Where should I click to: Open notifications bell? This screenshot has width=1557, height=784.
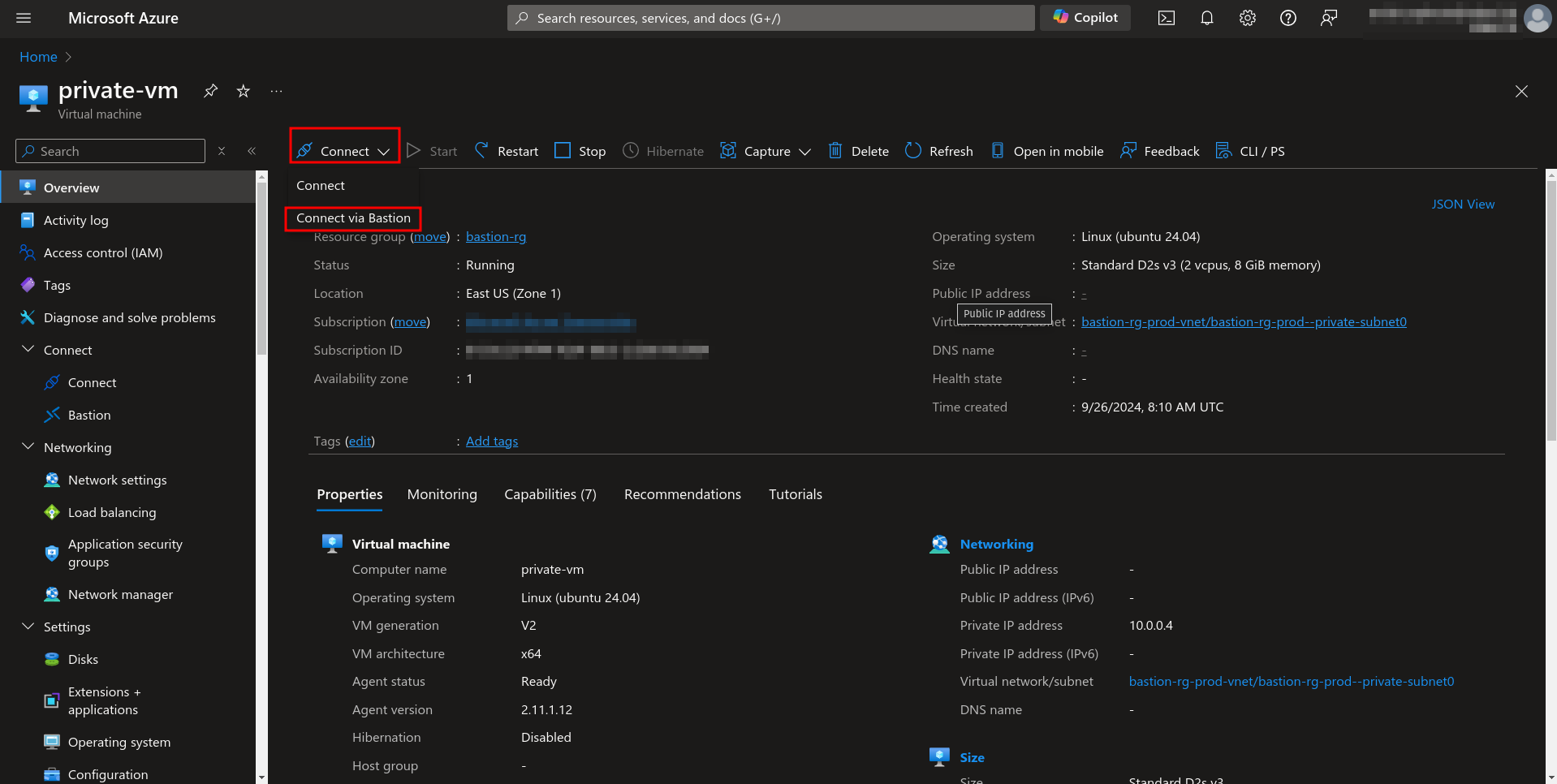1206,17
